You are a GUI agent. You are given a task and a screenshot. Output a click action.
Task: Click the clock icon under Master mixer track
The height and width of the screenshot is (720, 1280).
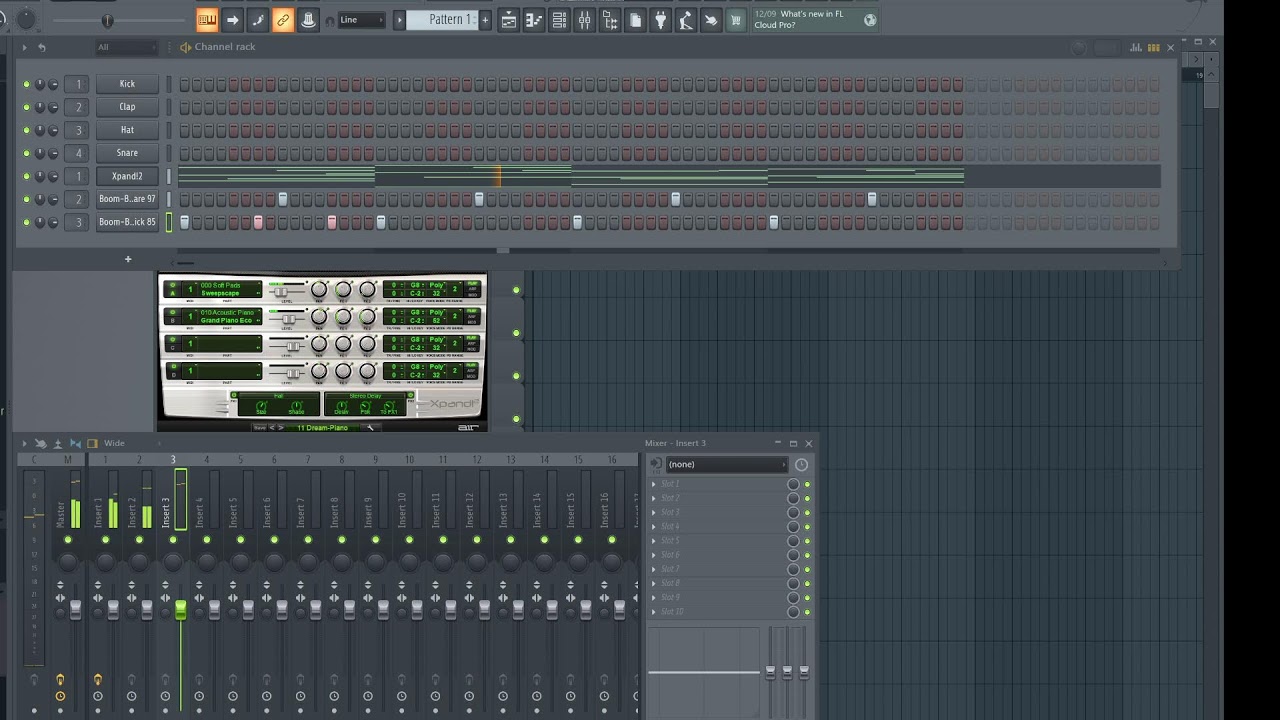pyautogui.click(x=60, y=696)
